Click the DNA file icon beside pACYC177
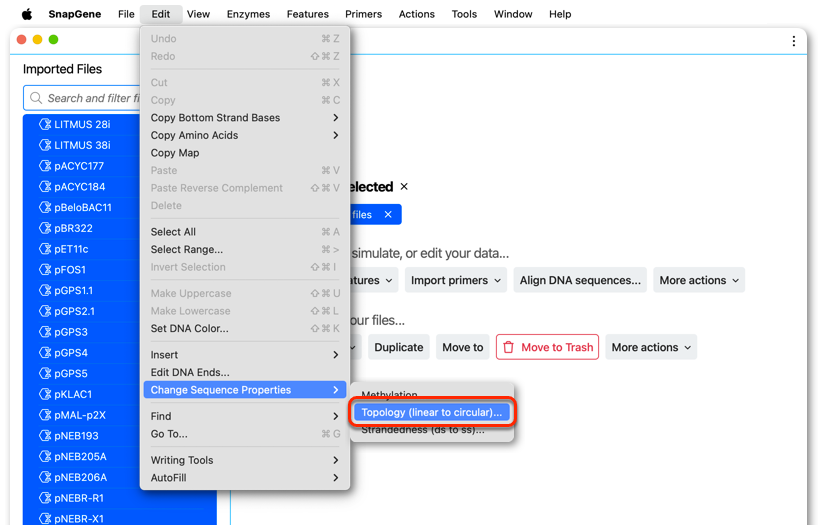 [x=45, y=166]
